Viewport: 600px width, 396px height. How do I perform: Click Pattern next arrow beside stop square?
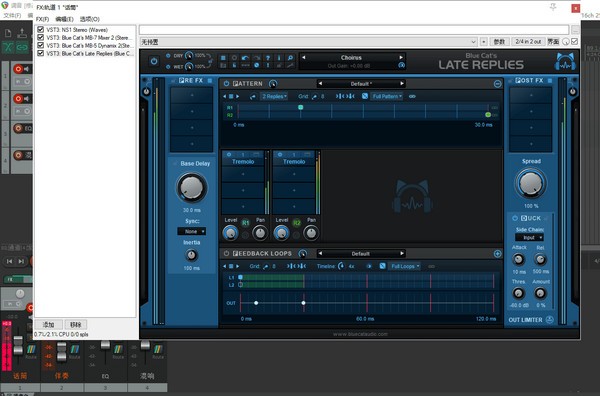click(238, 96)
